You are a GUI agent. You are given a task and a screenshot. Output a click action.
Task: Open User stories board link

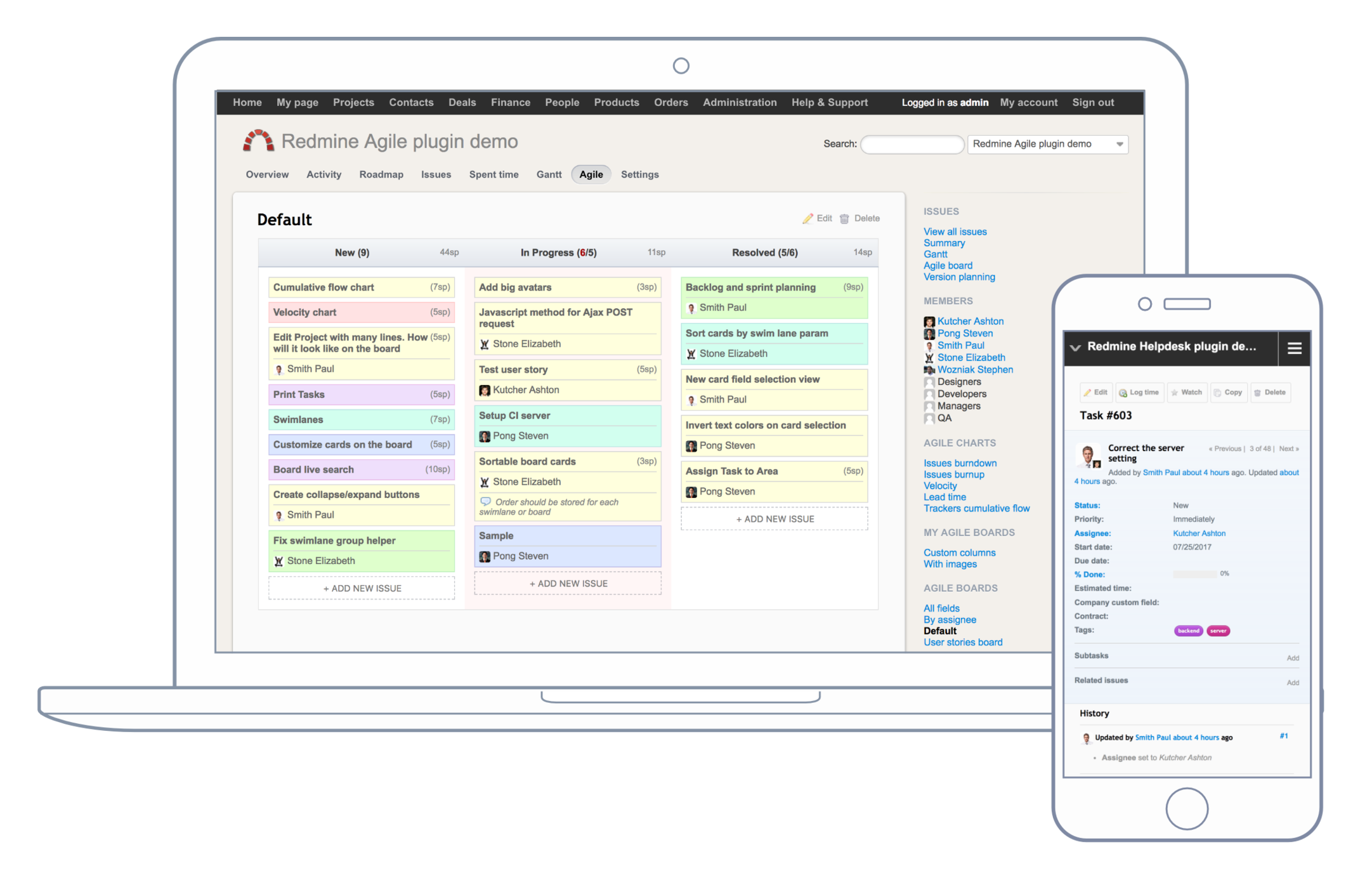tap(963, 642)
